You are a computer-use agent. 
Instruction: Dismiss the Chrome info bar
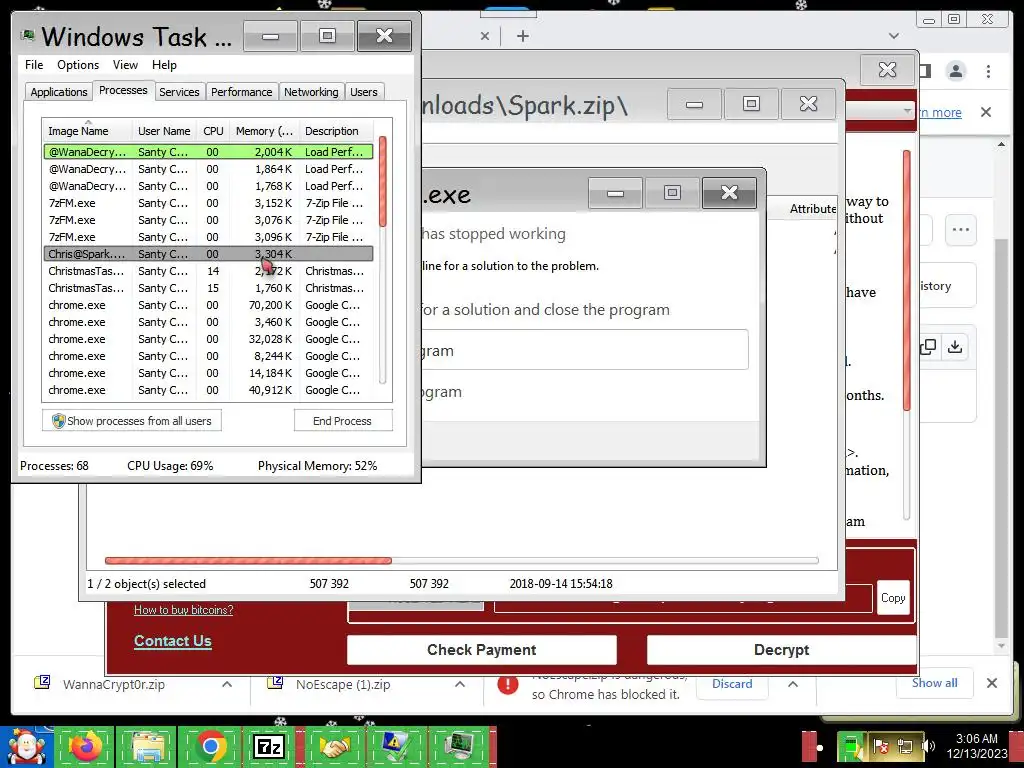[986, 112]
